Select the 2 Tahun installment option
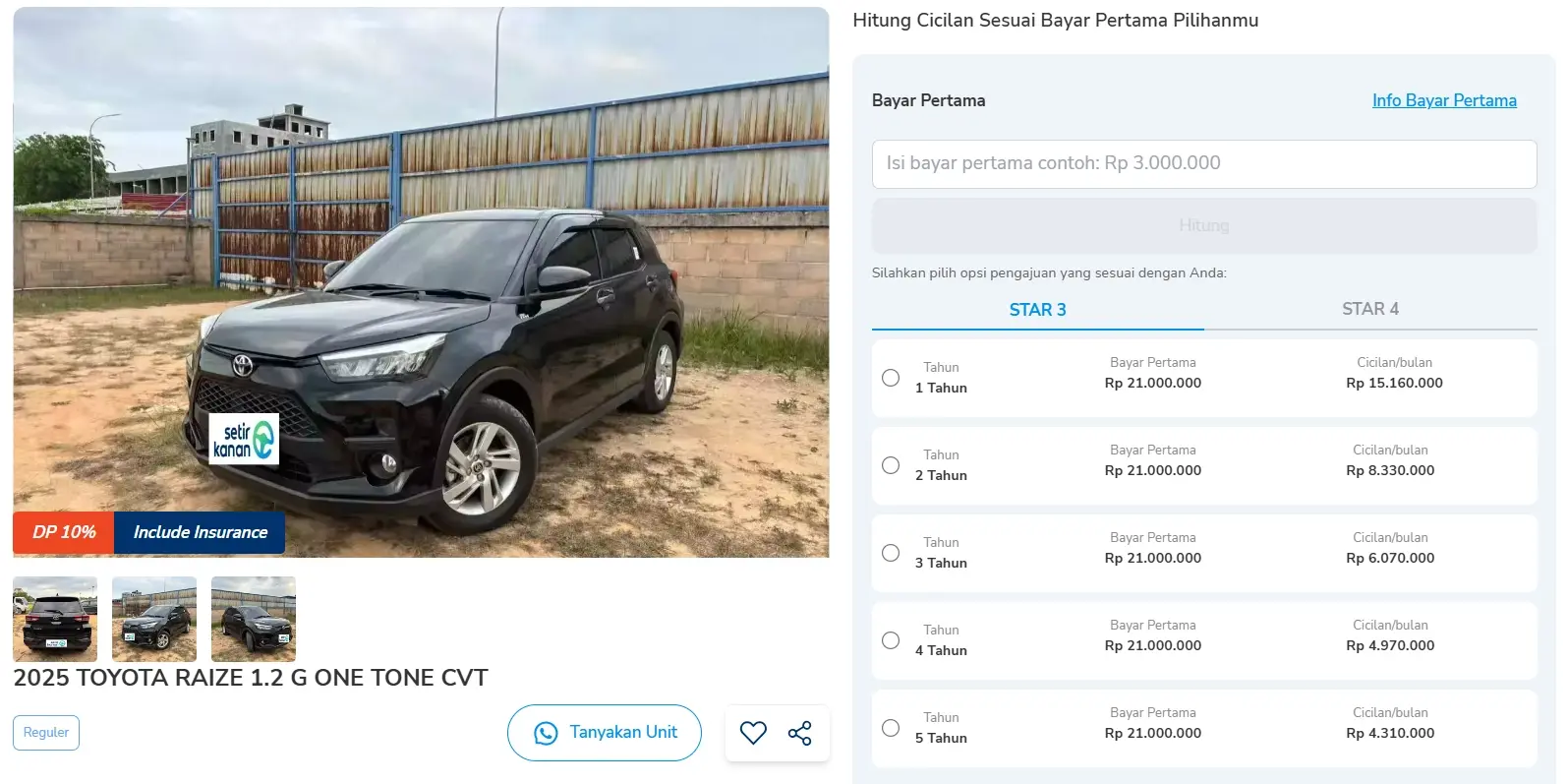This screenshot has width=1568, height=784. [x=891, y=465]
